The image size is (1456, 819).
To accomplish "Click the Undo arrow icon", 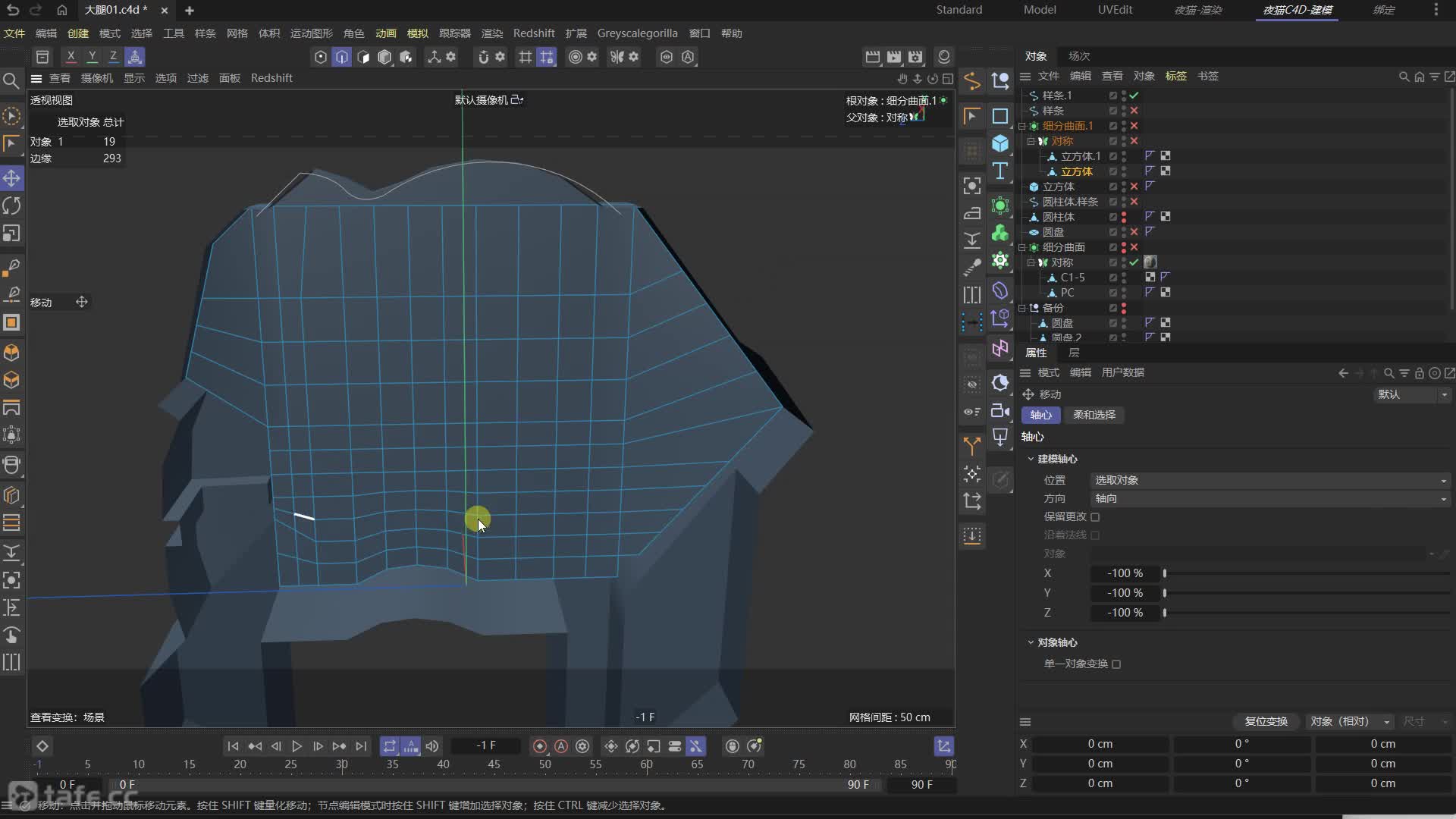I will pos(12,10).
